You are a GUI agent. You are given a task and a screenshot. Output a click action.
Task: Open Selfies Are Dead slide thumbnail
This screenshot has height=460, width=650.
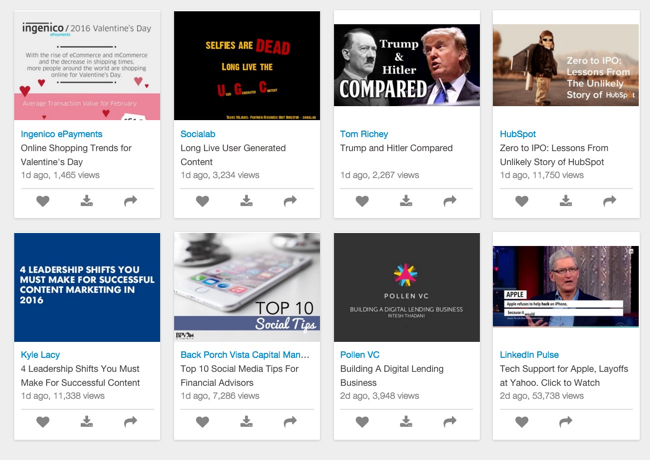[247, 65]
